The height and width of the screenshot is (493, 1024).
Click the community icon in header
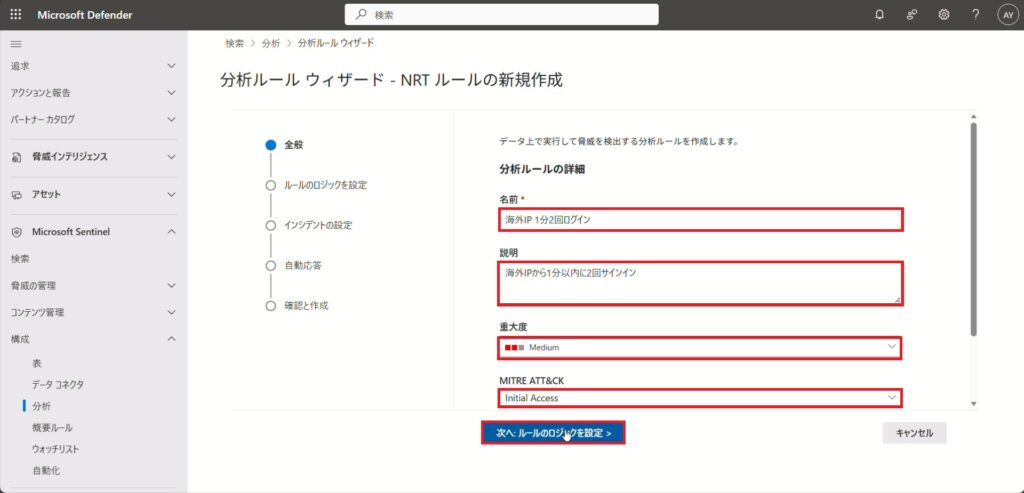tap(911, 15)
